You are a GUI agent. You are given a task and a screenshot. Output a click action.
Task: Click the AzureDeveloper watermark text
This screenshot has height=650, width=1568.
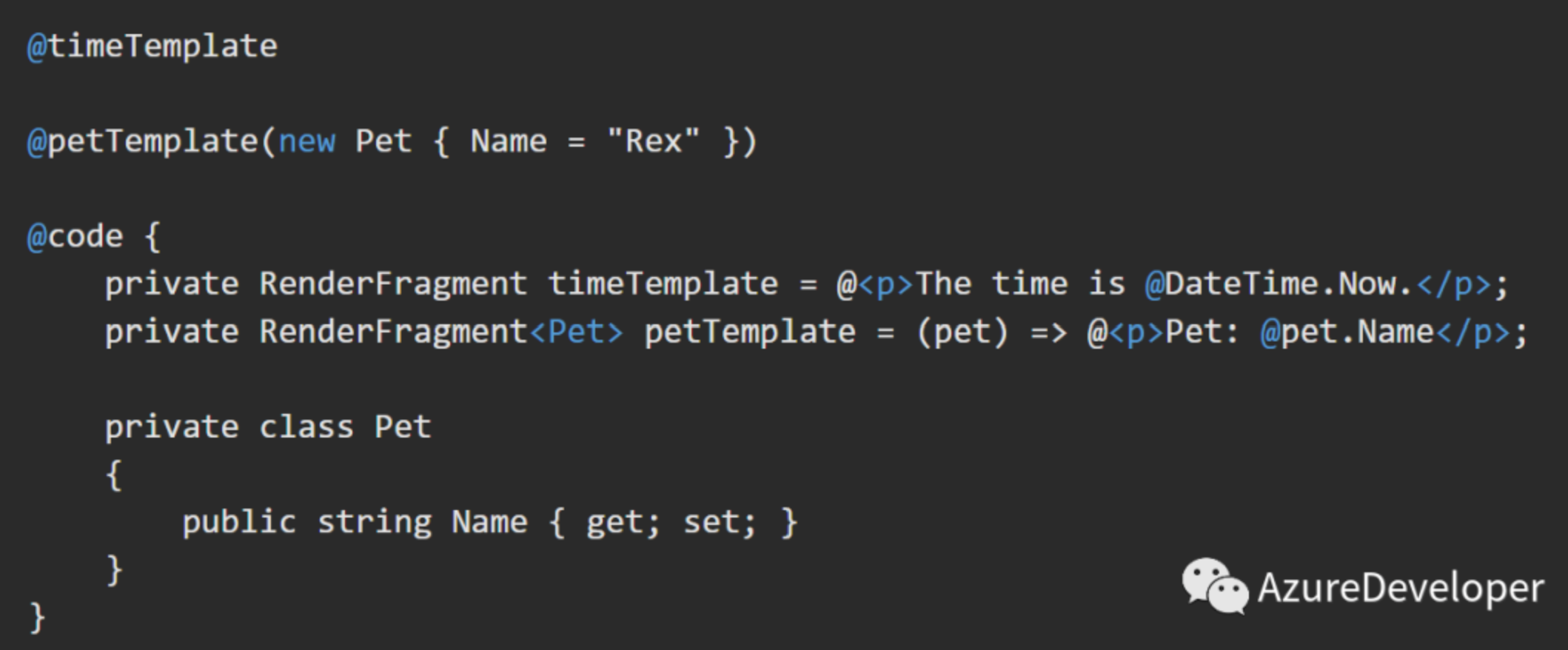click(1401, 588)
